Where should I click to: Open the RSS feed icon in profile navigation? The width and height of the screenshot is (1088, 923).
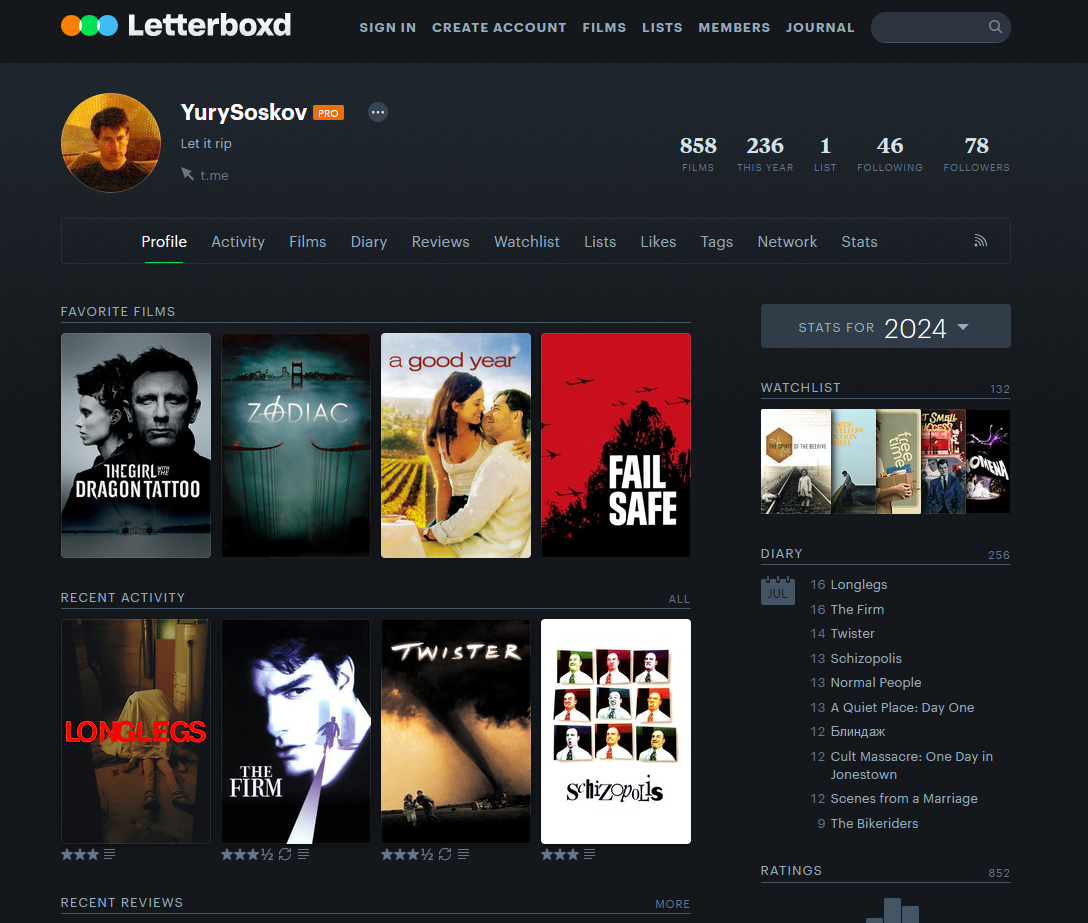click(980, 241)
